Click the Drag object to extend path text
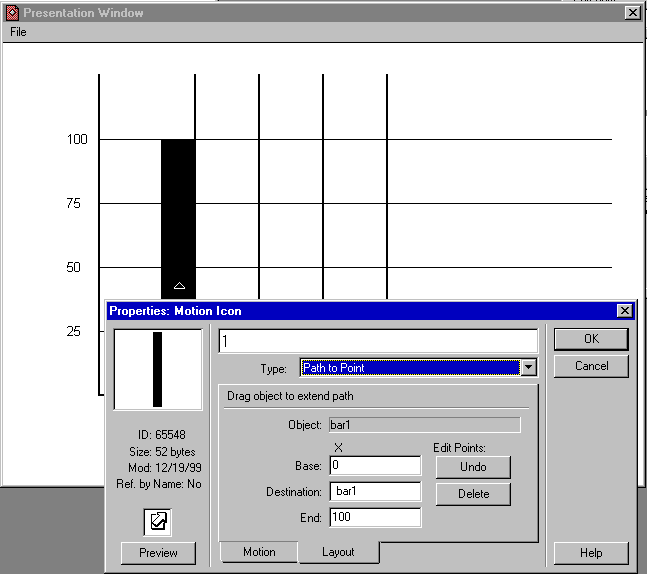The height and width of the screenshot is (574, 647). (290, 396)
